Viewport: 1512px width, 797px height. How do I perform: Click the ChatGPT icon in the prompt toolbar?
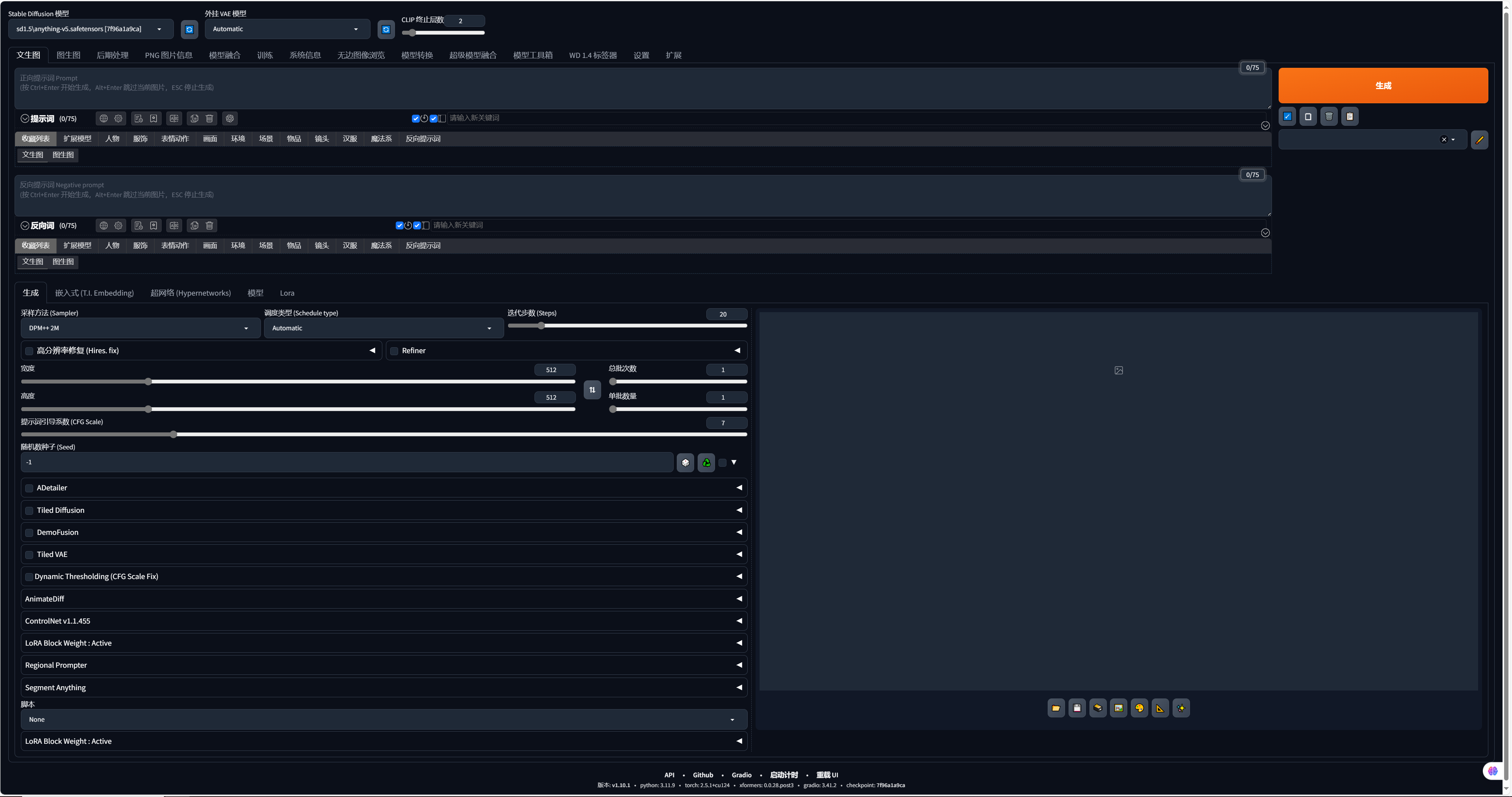[229, 119]
